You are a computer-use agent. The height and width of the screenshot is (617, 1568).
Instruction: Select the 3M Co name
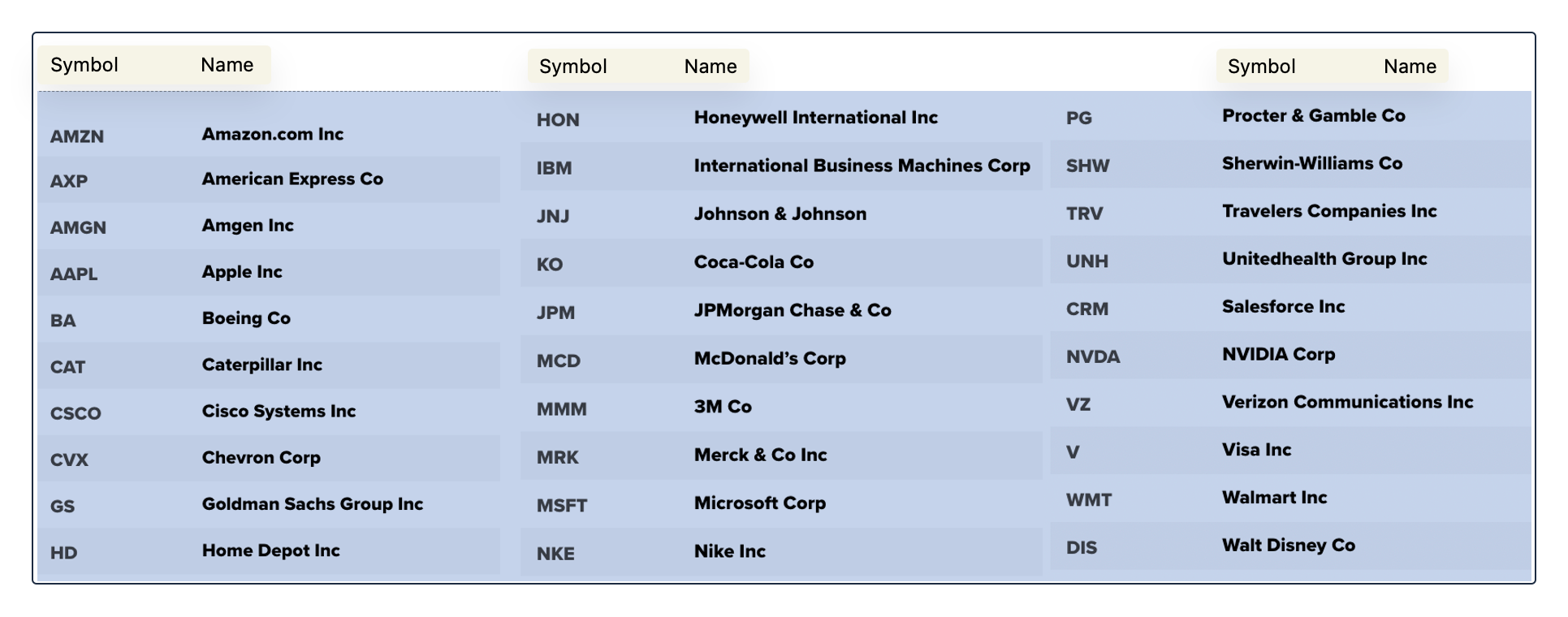pyautogui.click(x=723, y=407)
